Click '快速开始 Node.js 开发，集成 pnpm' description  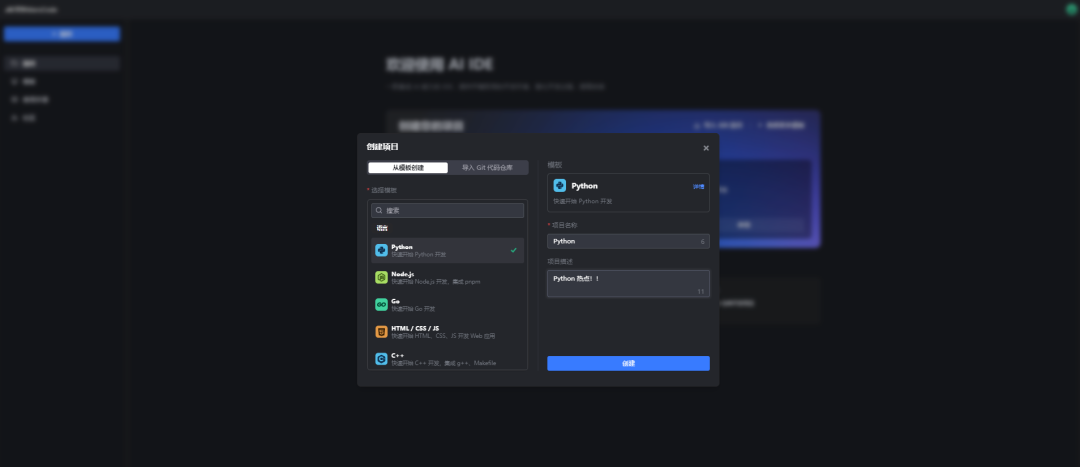436,282
